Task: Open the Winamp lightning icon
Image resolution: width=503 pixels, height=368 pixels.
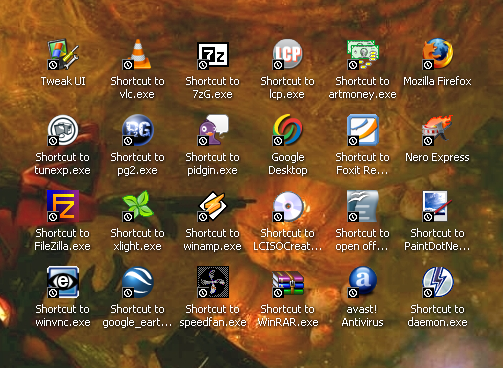Action: click(x=213, y=206)
